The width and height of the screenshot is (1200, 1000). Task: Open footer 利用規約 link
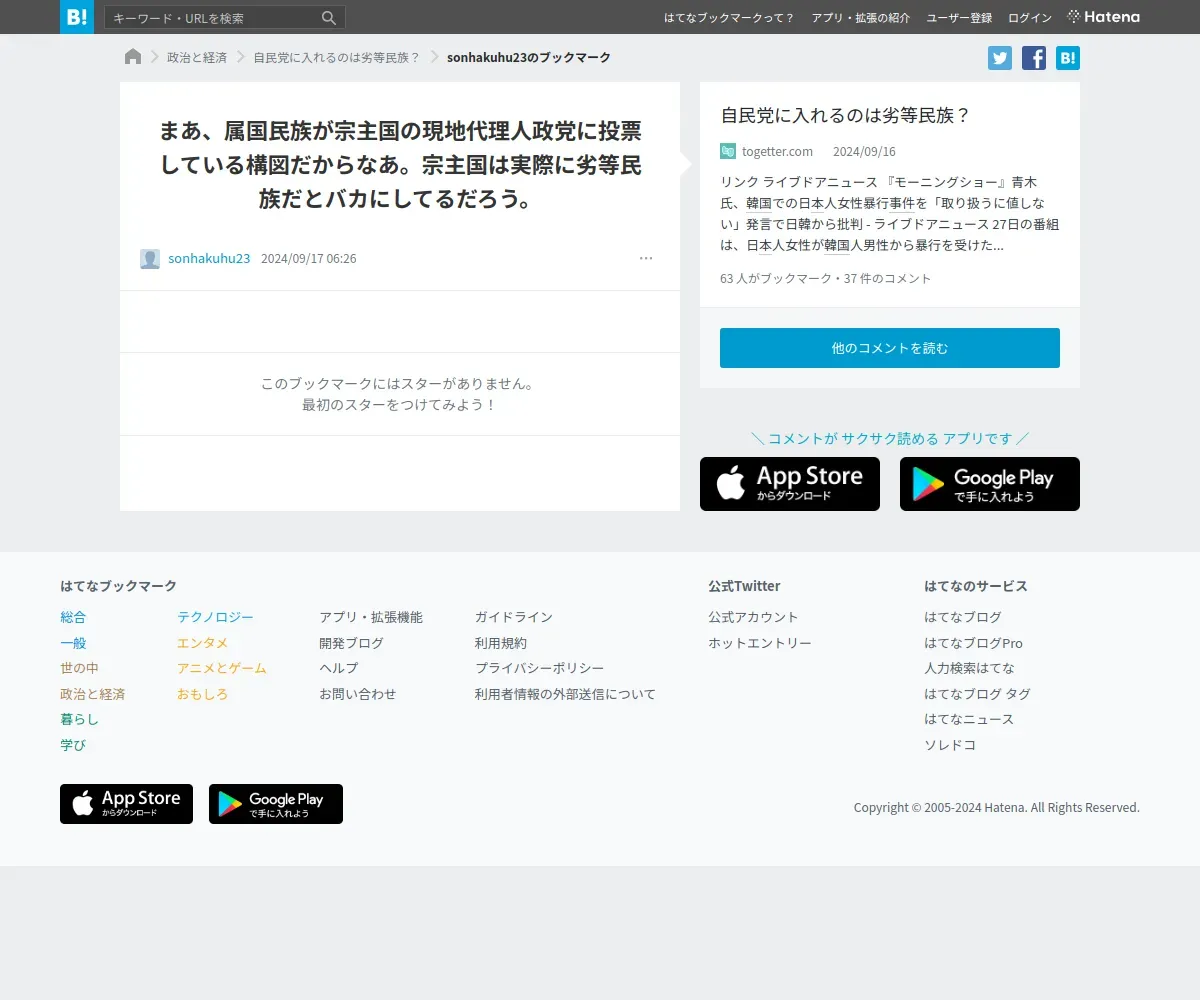tap(501, 643)
